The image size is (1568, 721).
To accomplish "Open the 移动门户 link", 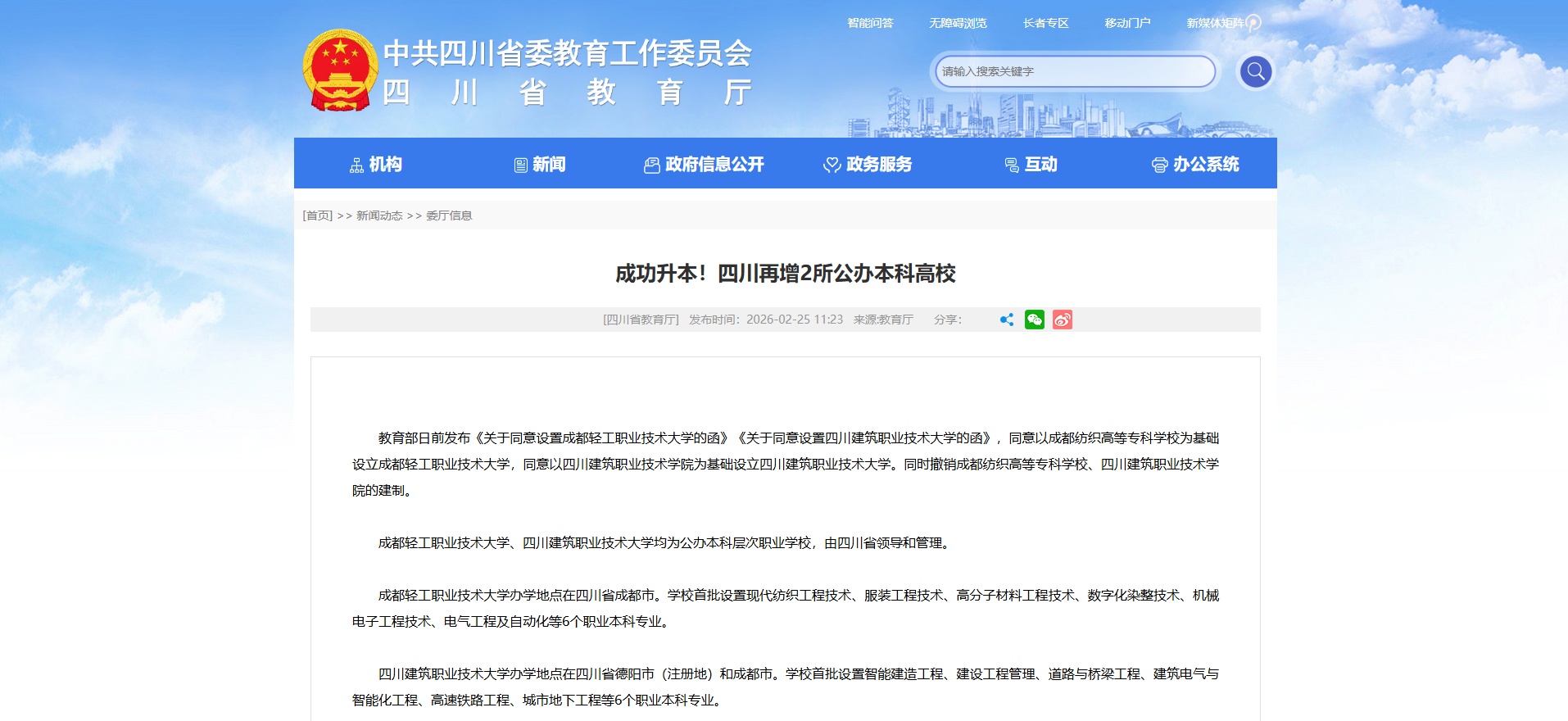I will click(x=1127, y=23).
